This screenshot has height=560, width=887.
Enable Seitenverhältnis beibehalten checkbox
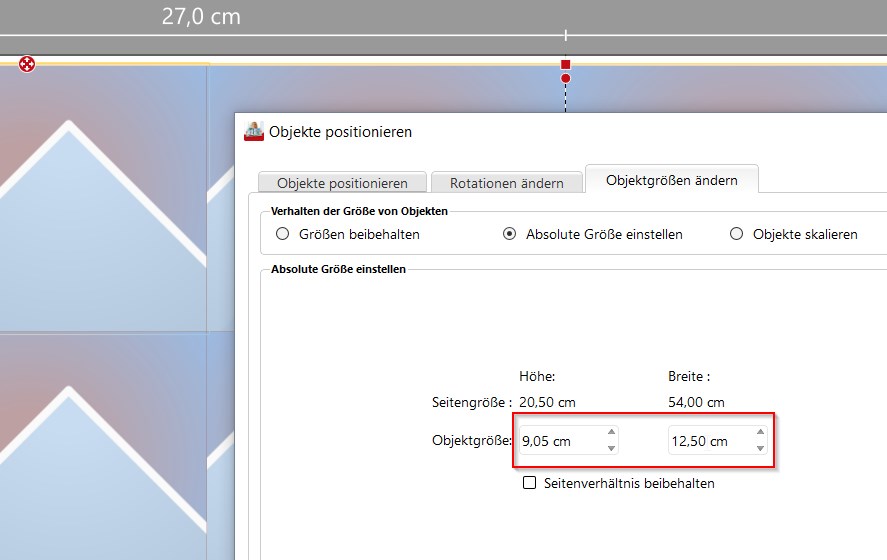pyautogui.click(x=529, y=483)
